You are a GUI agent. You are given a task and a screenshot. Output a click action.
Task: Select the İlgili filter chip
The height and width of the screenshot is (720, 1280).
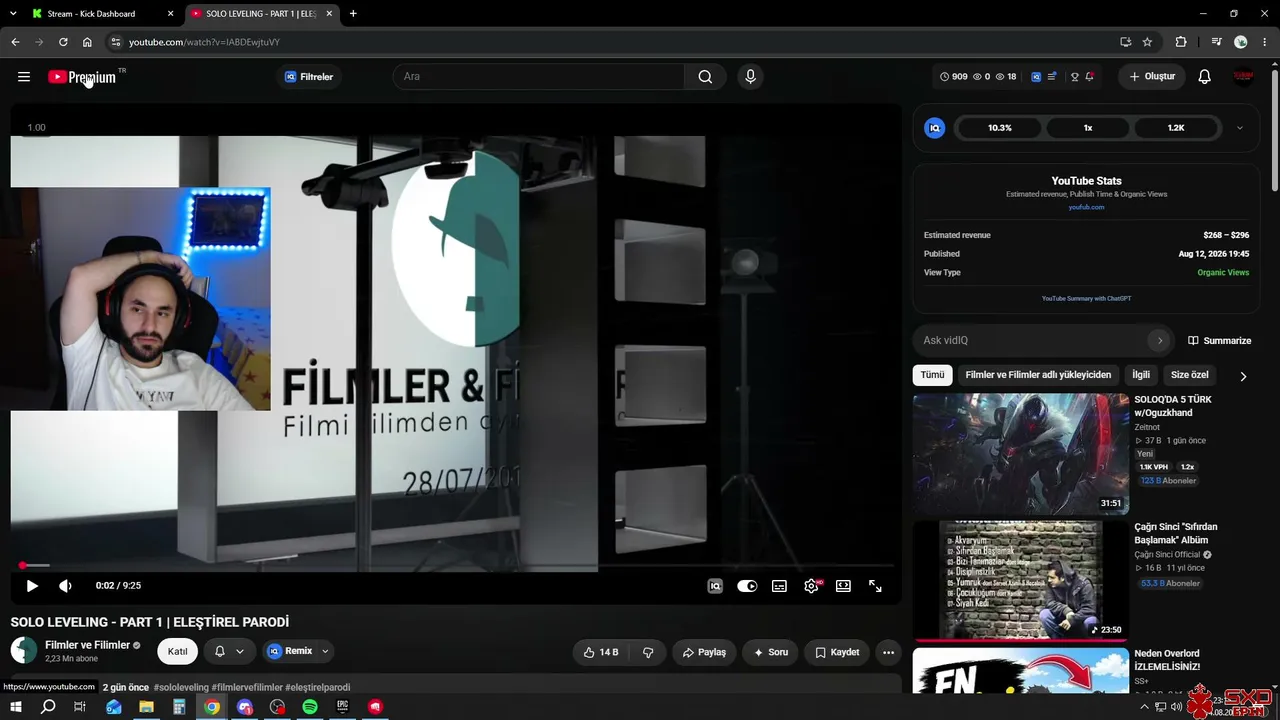[x=1140, y=375]
